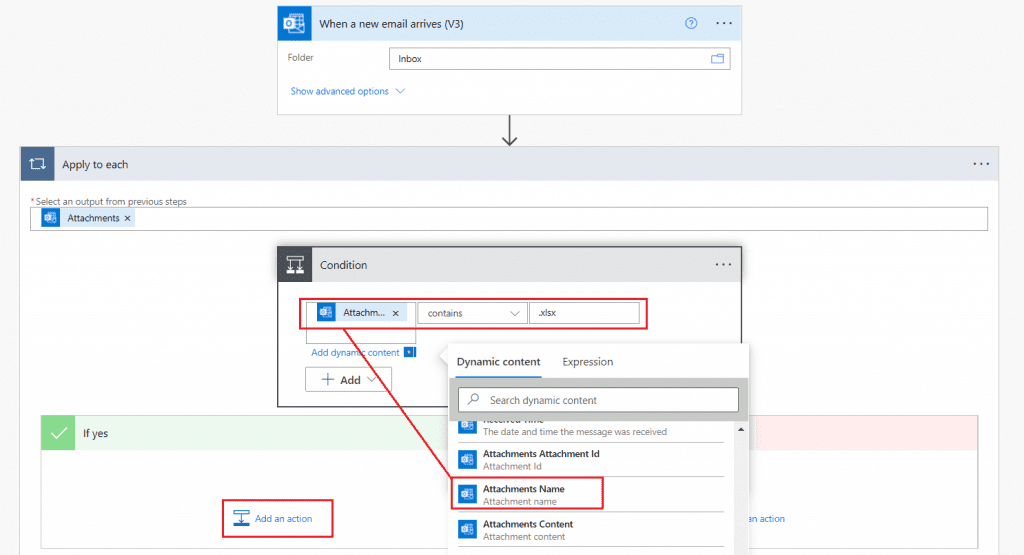Click the Outlook icon next to Attachments Content
This screenshot has height=555, width=1024.
coord(467,530)
